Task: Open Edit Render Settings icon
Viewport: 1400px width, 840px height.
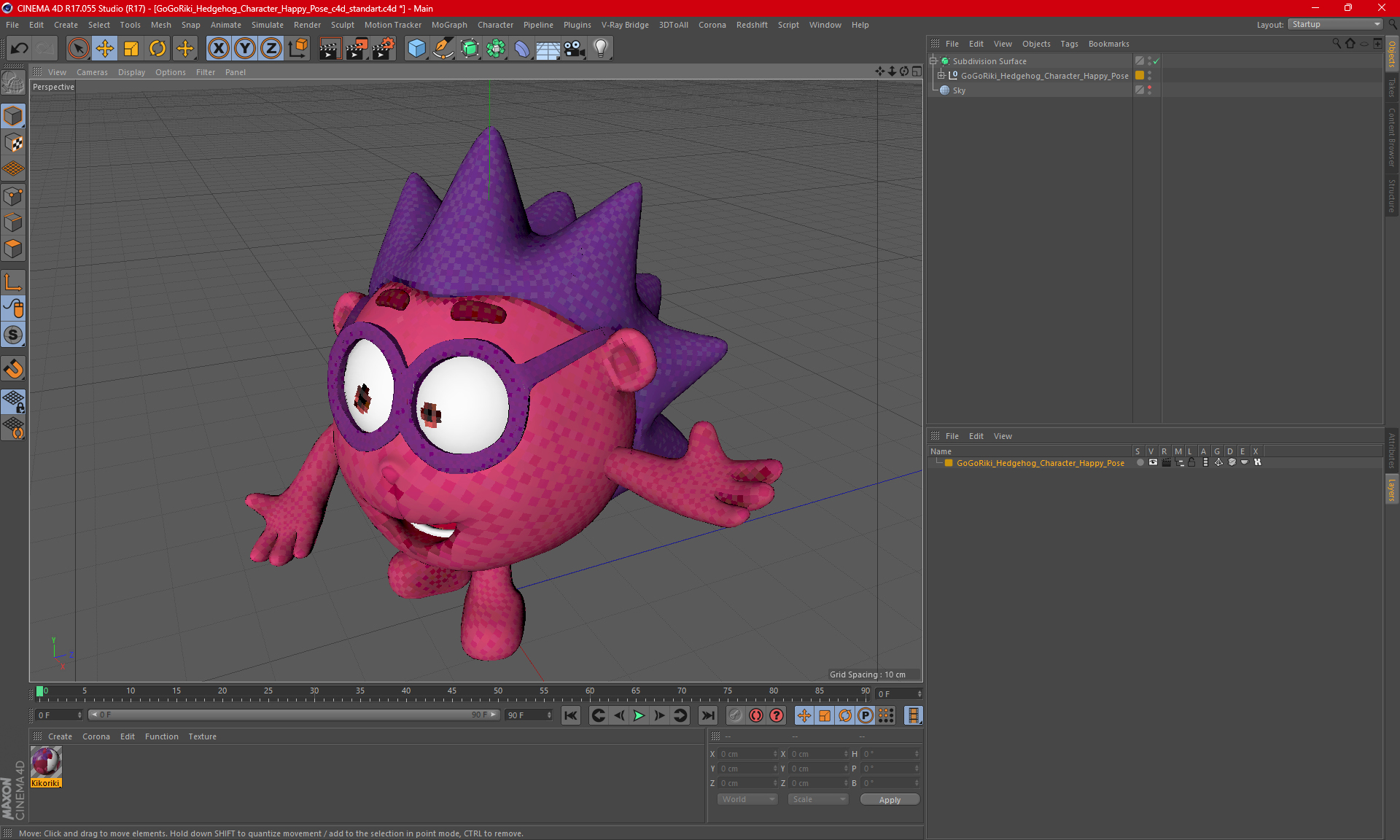Action: point(384,48)
